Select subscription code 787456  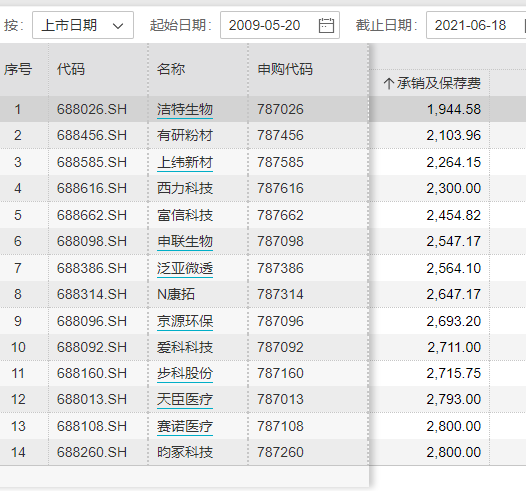coord(280,135)
